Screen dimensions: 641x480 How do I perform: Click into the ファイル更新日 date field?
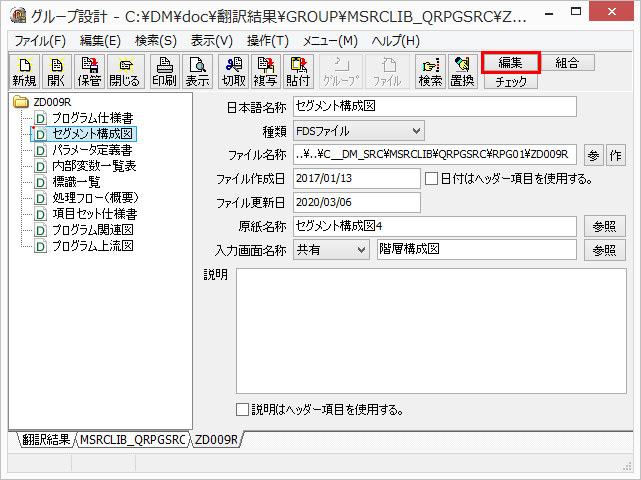tap(357, 202)
